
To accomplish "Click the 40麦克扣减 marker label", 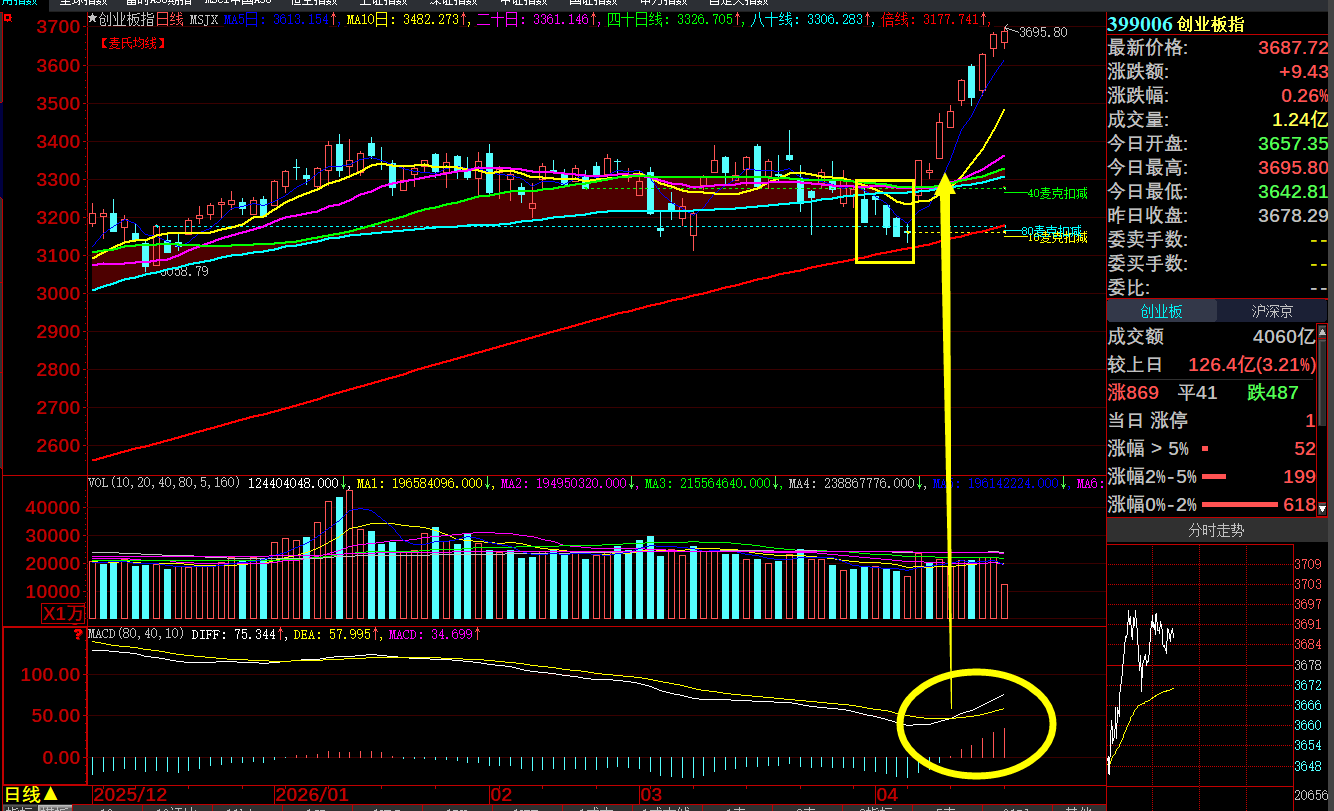I will coord(1057,192).
